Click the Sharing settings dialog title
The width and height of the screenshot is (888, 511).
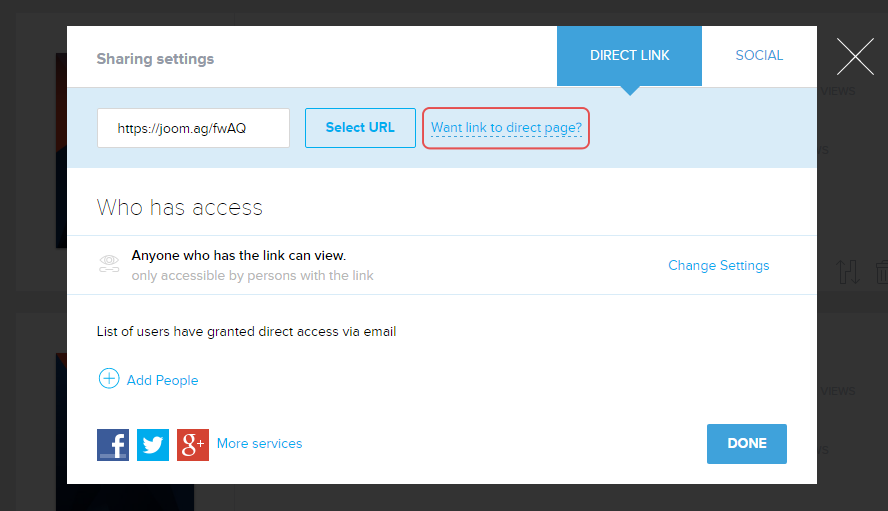(x=155, y=59)
